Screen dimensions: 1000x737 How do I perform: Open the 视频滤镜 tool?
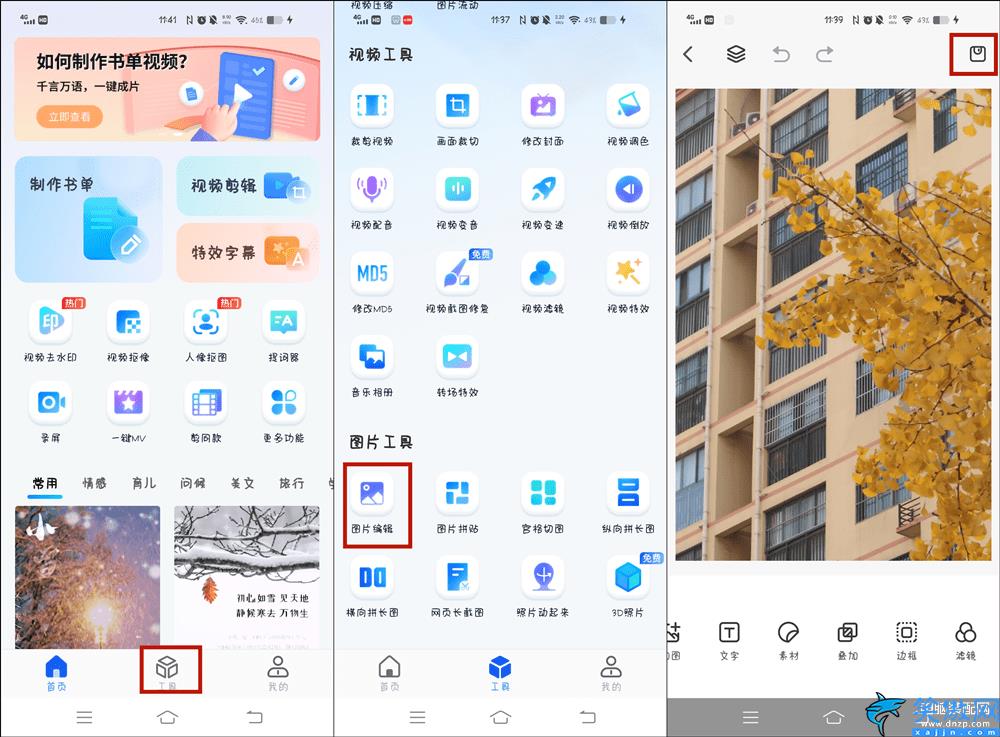click(x=543, y=283)
